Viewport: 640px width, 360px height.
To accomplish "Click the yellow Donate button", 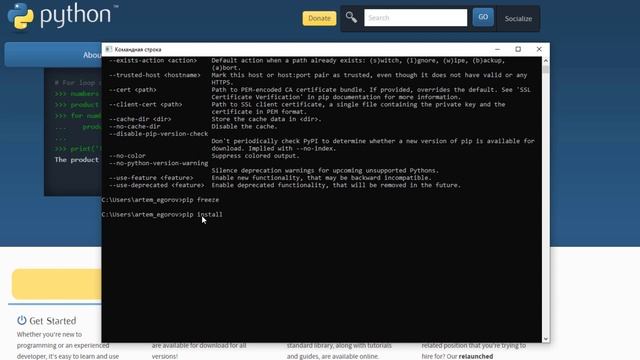I will (319, 18).
